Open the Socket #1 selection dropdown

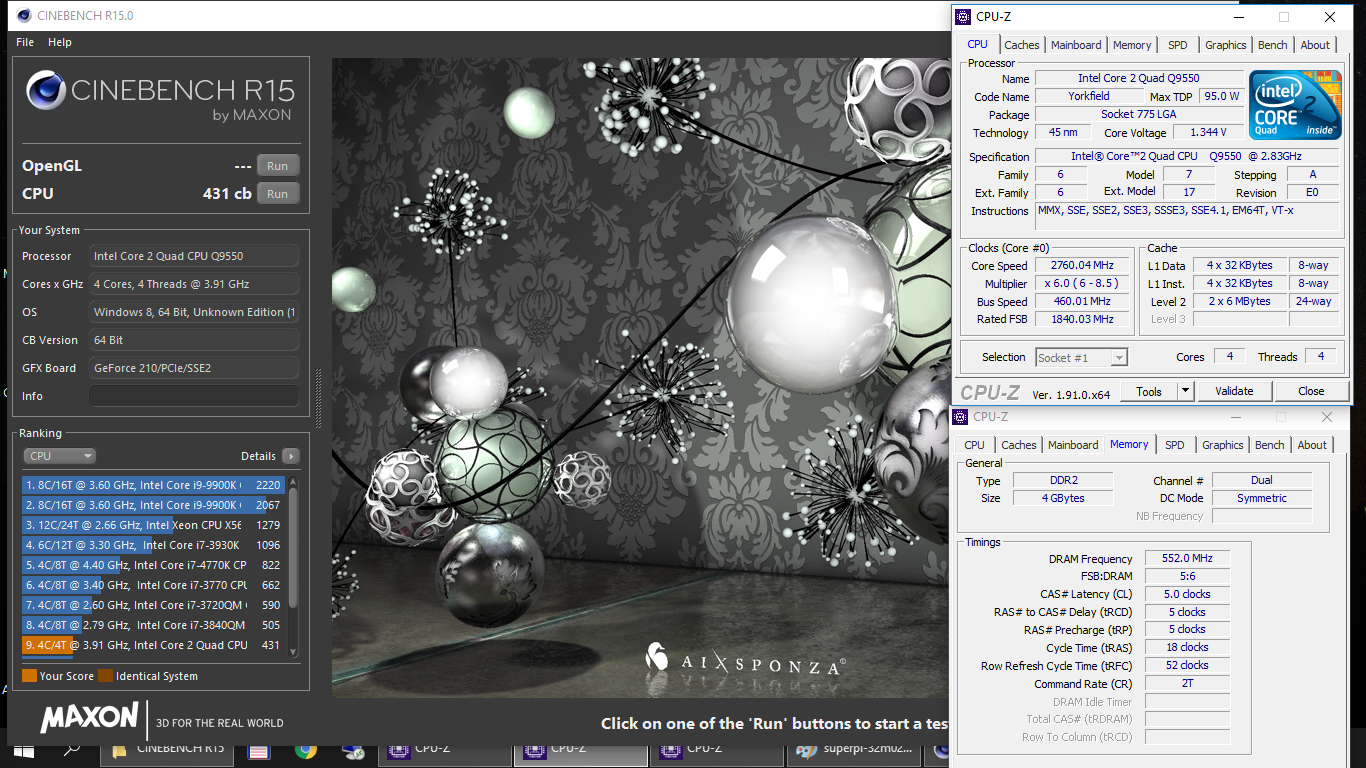click(x=1082, y=357)
